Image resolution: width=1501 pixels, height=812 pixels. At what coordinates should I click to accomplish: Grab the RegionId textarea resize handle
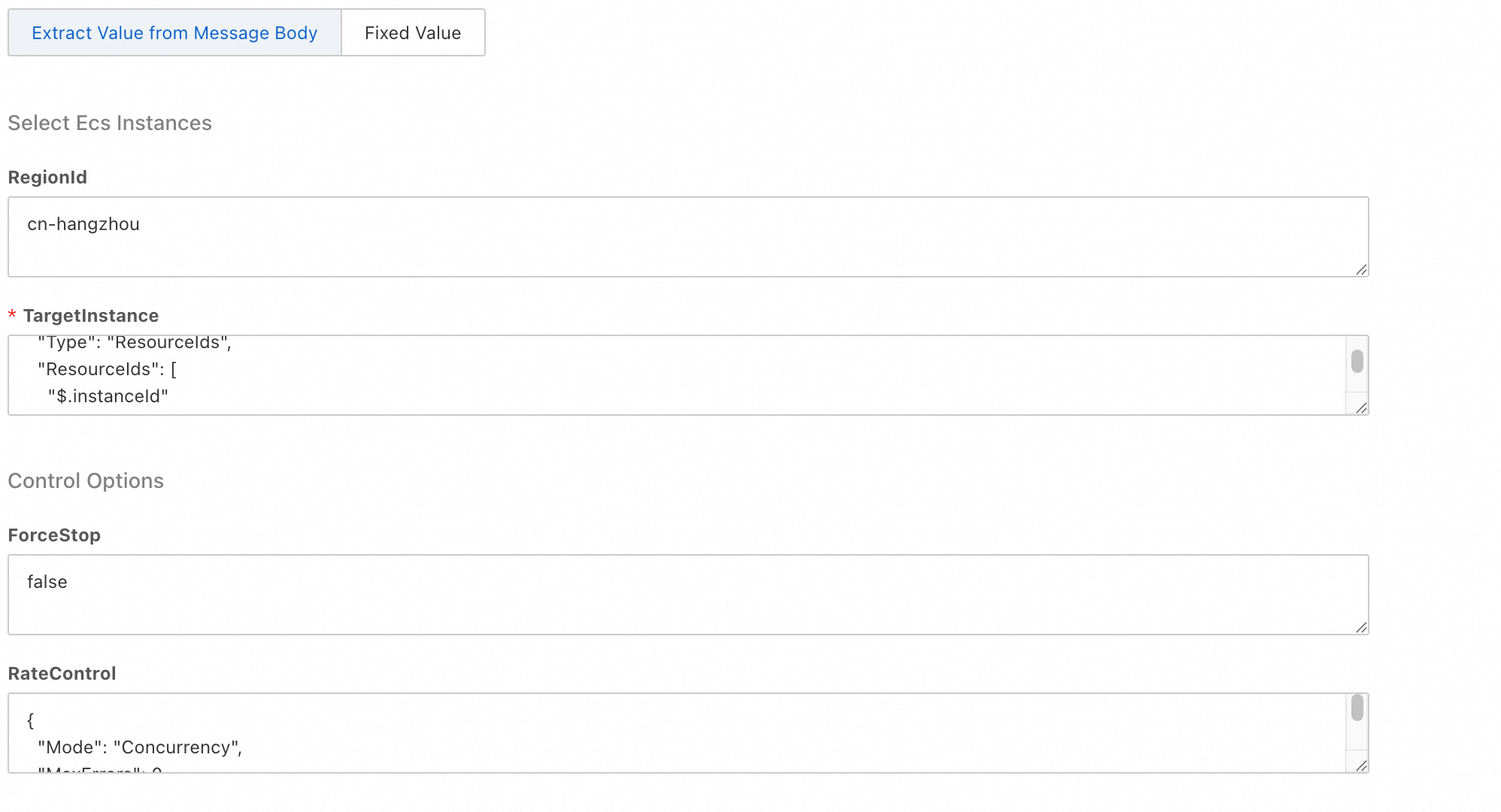click(1361, 270)
